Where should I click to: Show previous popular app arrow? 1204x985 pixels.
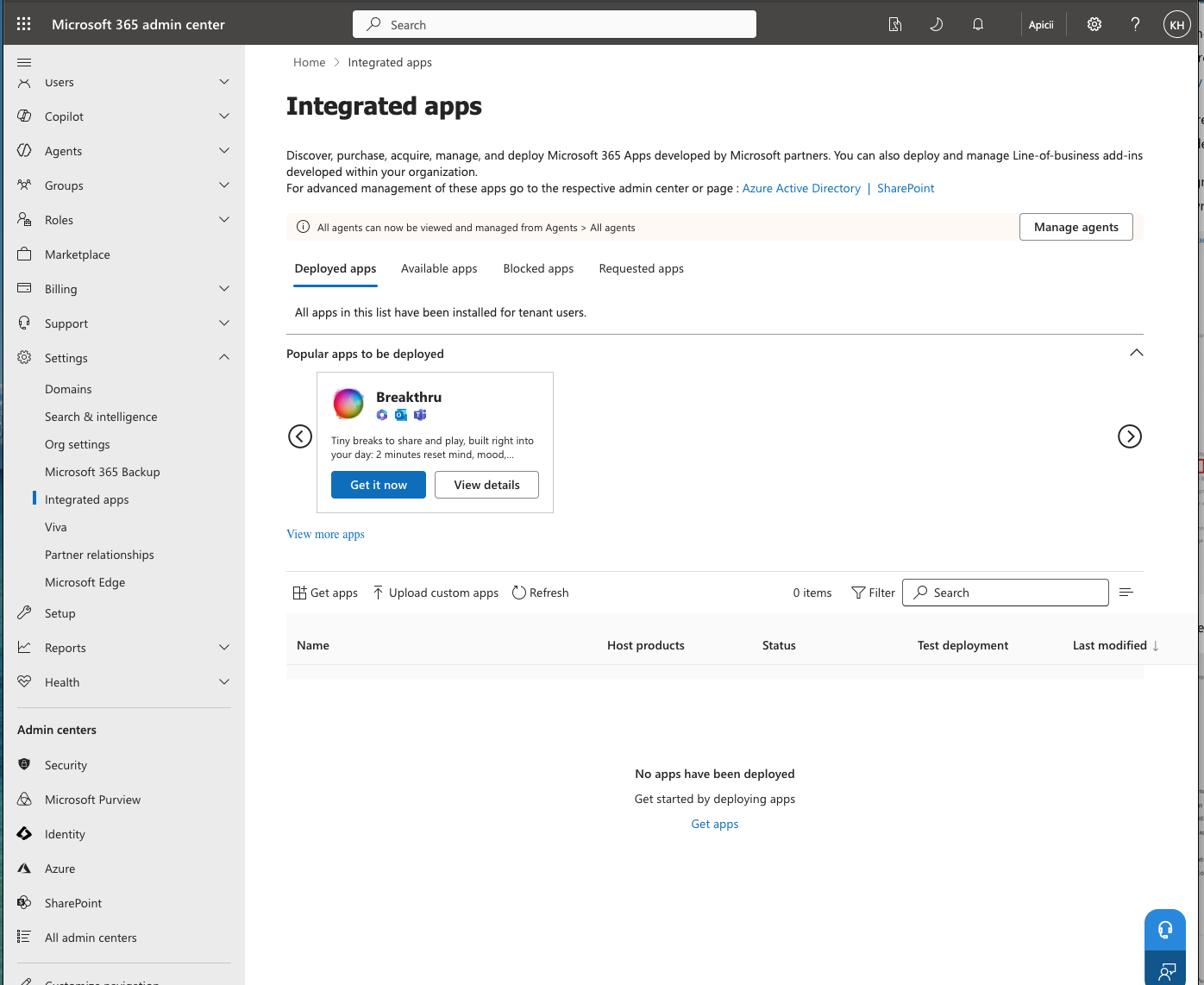tap(300, 436)
